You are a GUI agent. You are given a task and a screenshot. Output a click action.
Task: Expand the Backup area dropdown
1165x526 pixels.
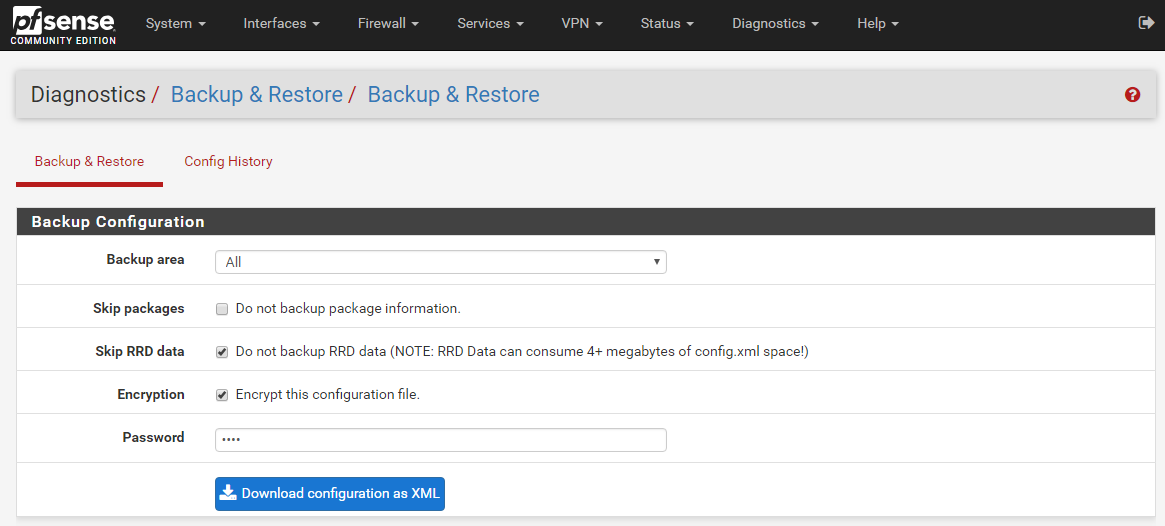coord(440,262)
